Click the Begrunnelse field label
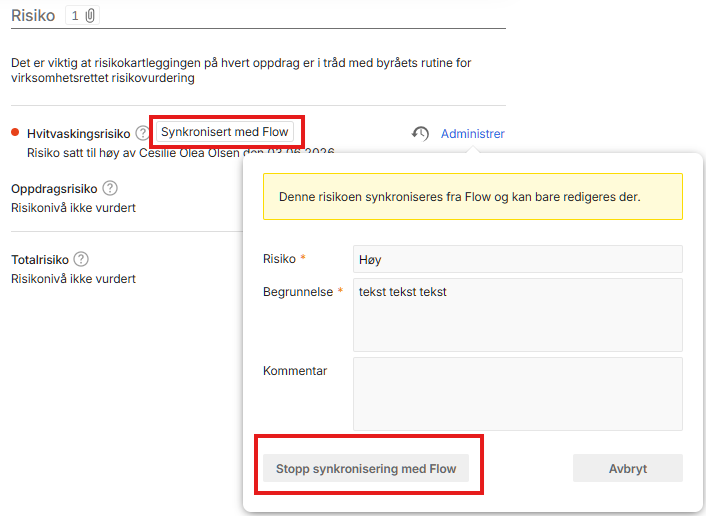The height and width of the screenshot is (516, 706). pyautogui.click(x=298, y=292)
